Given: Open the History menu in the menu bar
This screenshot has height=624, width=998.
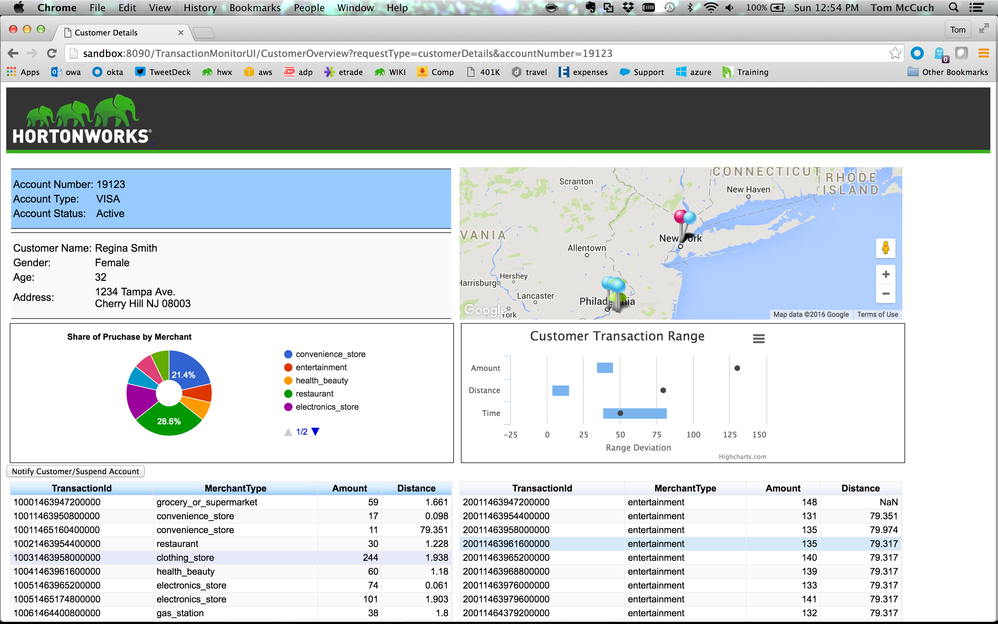Looking at the screenshot, I should (199, 8).
